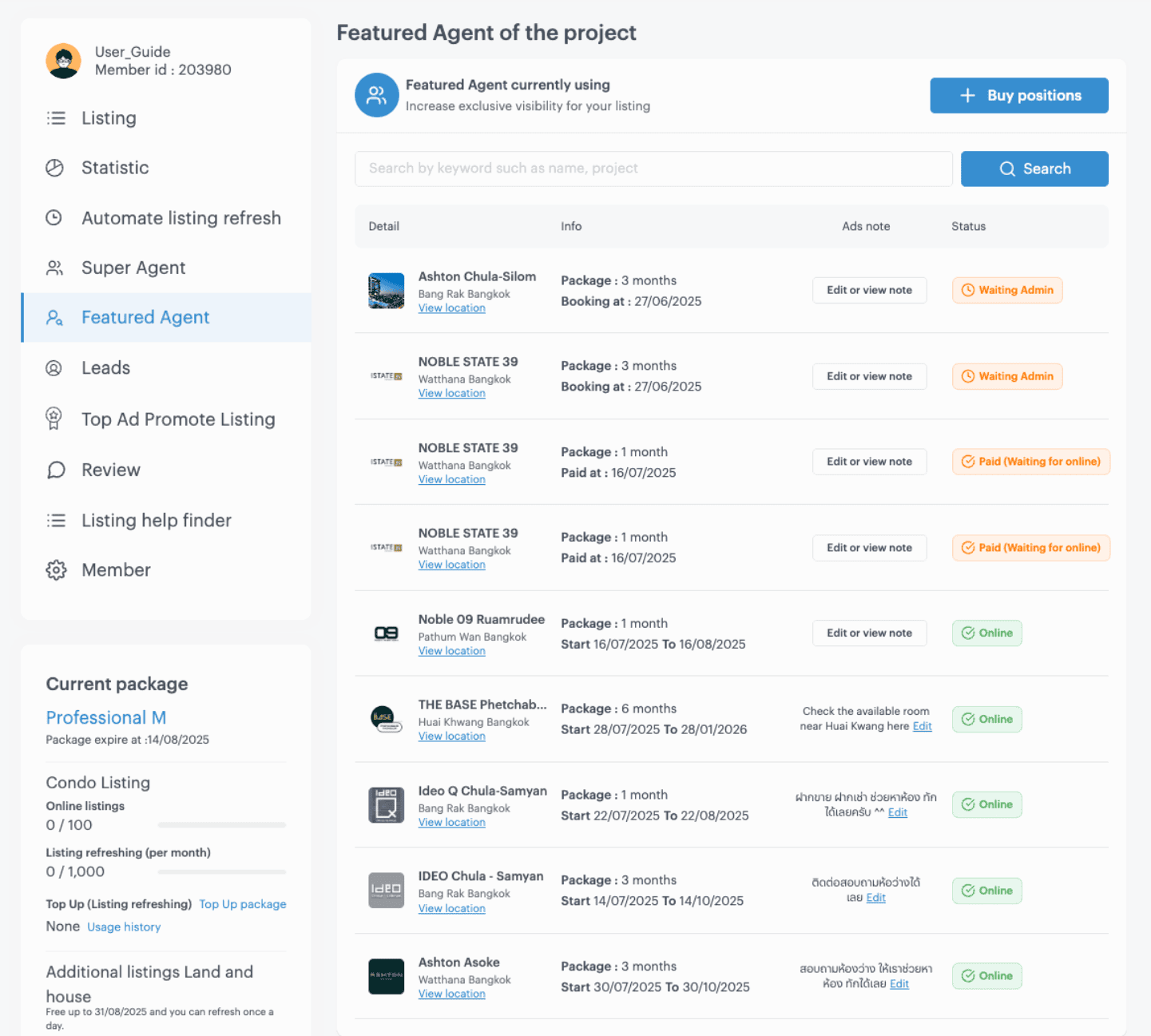Edit or view note for Noble 09 Ruamrudee
This screenshot has width=1151, height=1036.
(869, 633)
